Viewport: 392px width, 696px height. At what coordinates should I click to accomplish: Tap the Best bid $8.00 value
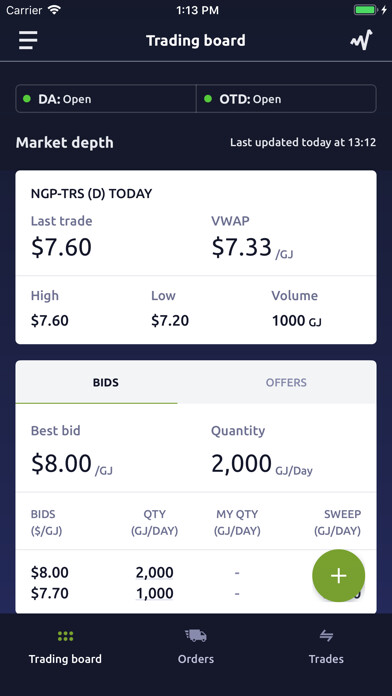click(61, 463)
